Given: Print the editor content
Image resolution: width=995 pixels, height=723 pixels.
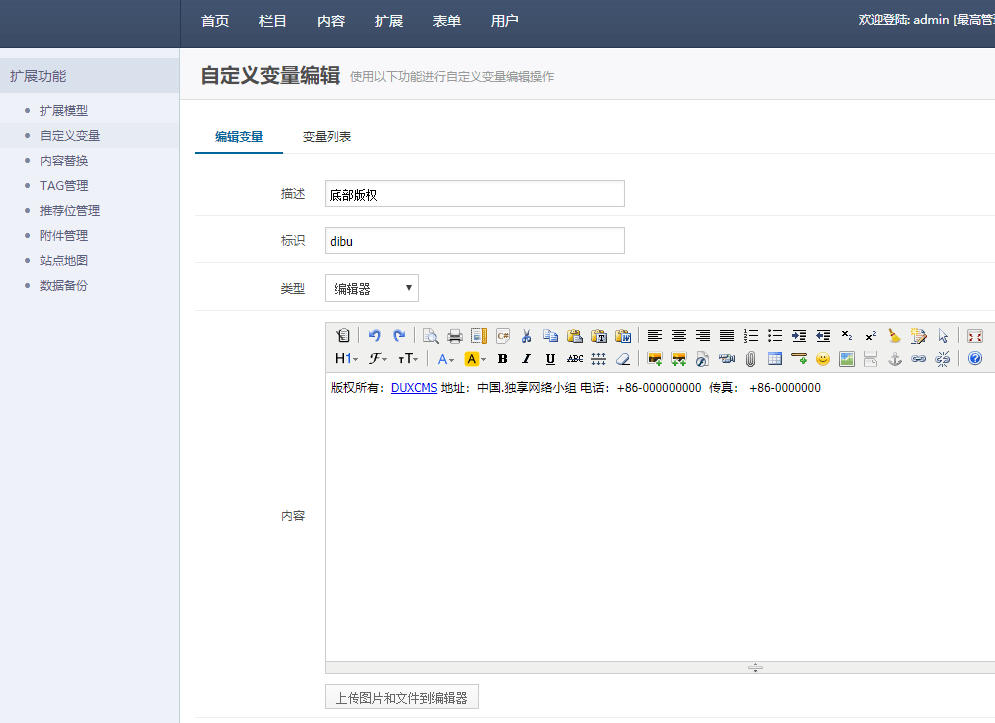Looking at the screenshot, I should click(x=454, y=335).
